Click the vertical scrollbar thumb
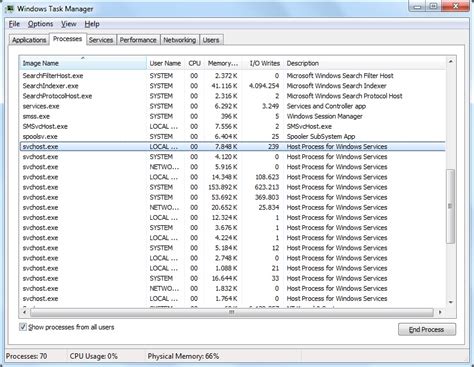The image size is (474, 367). pos(450,206)
